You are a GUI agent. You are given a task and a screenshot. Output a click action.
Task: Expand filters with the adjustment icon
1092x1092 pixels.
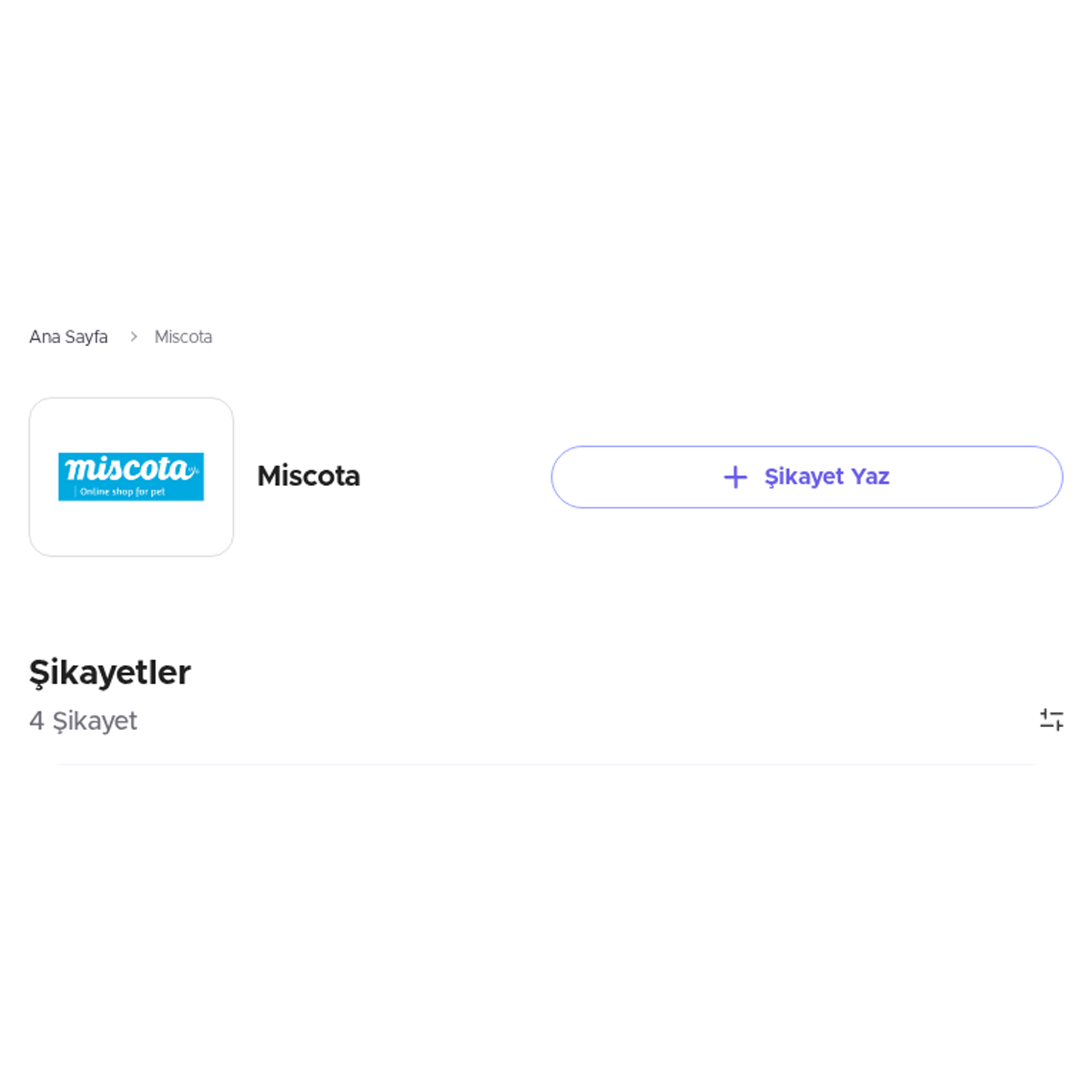pos(1051,720)
